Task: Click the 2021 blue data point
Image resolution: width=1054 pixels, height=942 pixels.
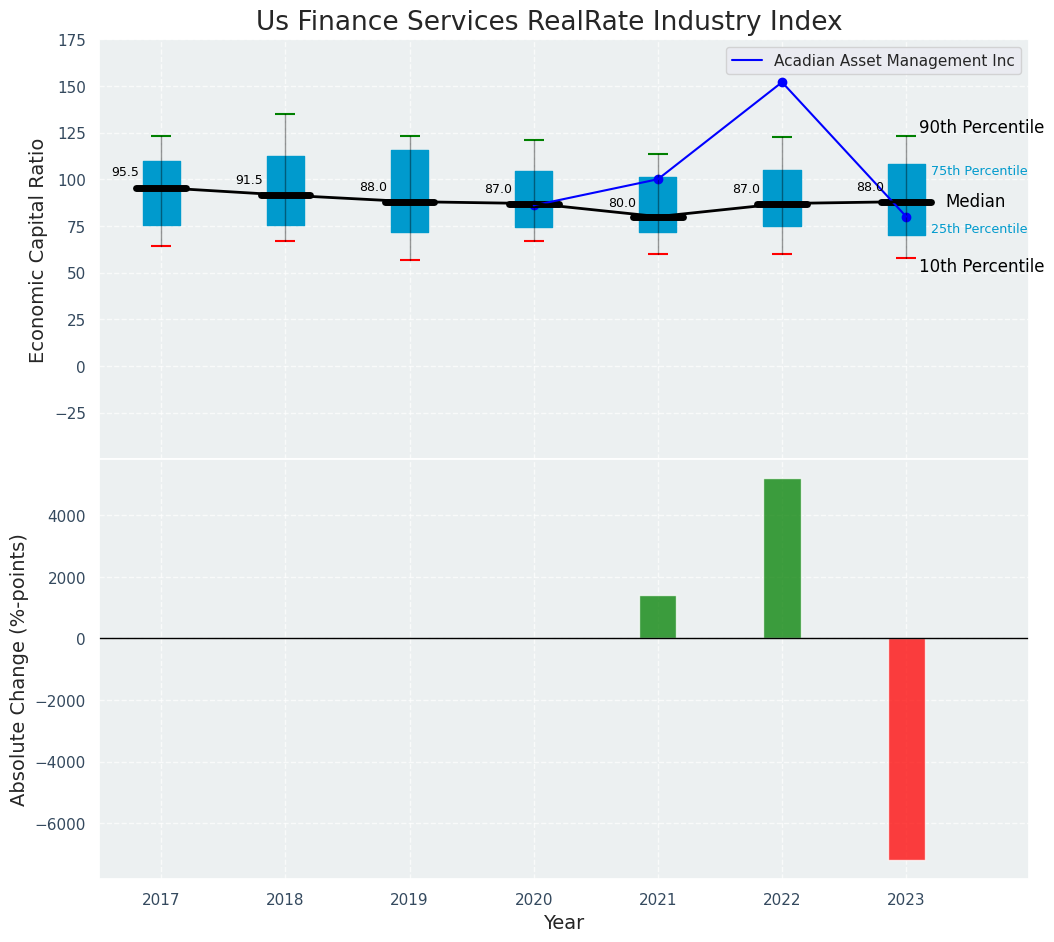Action: coord(658,180)
